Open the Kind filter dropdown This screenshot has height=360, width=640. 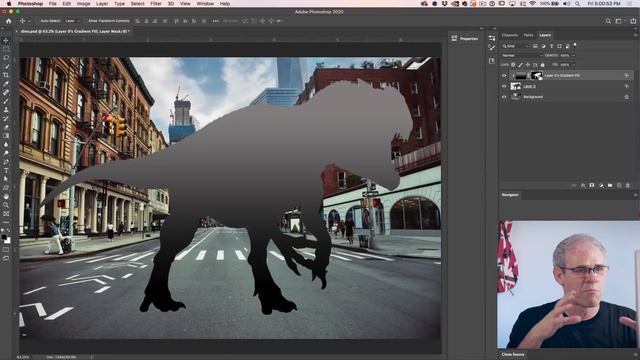click(516, 46)
